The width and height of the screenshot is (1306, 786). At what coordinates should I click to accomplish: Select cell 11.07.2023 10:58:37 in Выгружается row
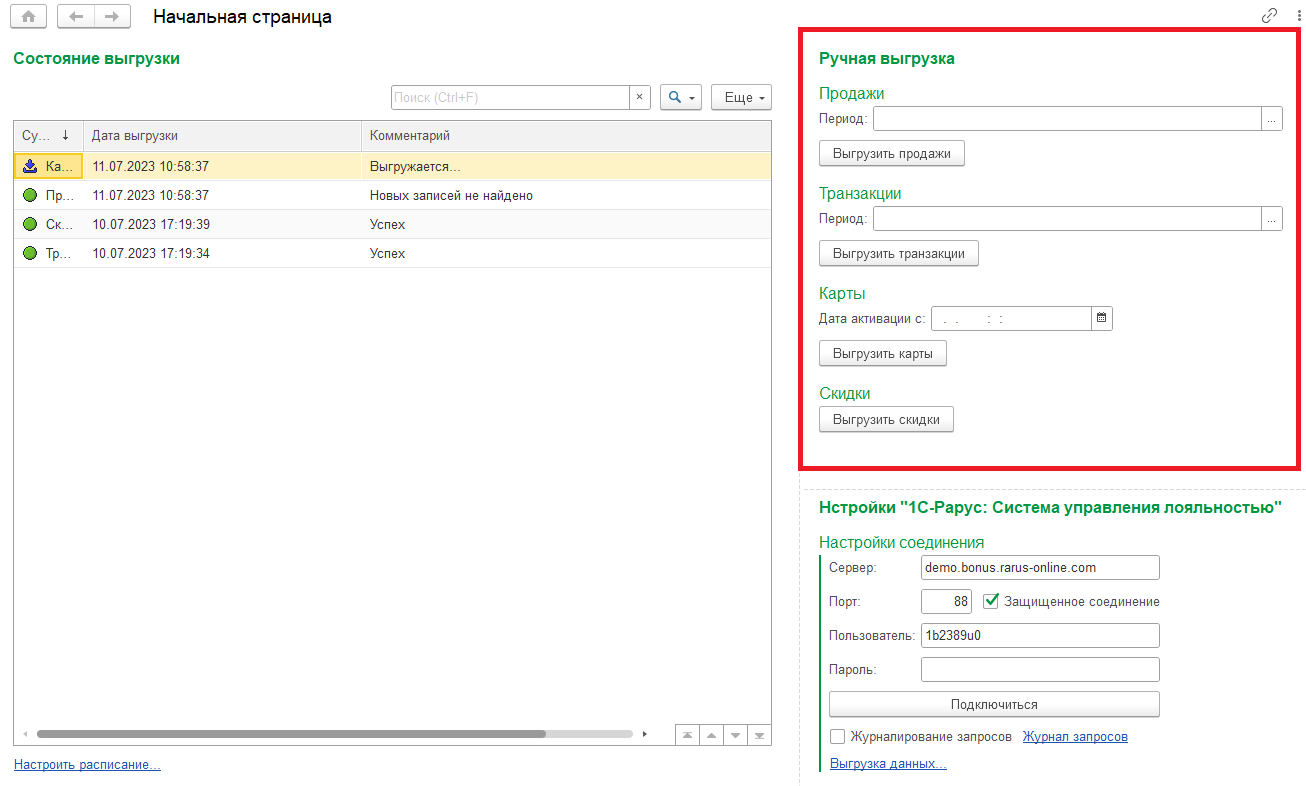click(x=222, y=166)
